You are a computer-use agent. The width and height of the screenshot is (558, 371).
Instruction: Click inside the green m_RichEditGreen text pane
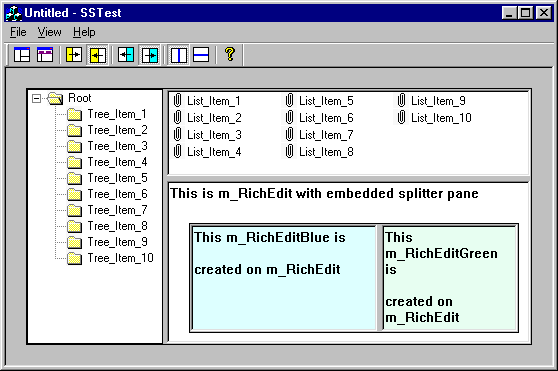450,278
